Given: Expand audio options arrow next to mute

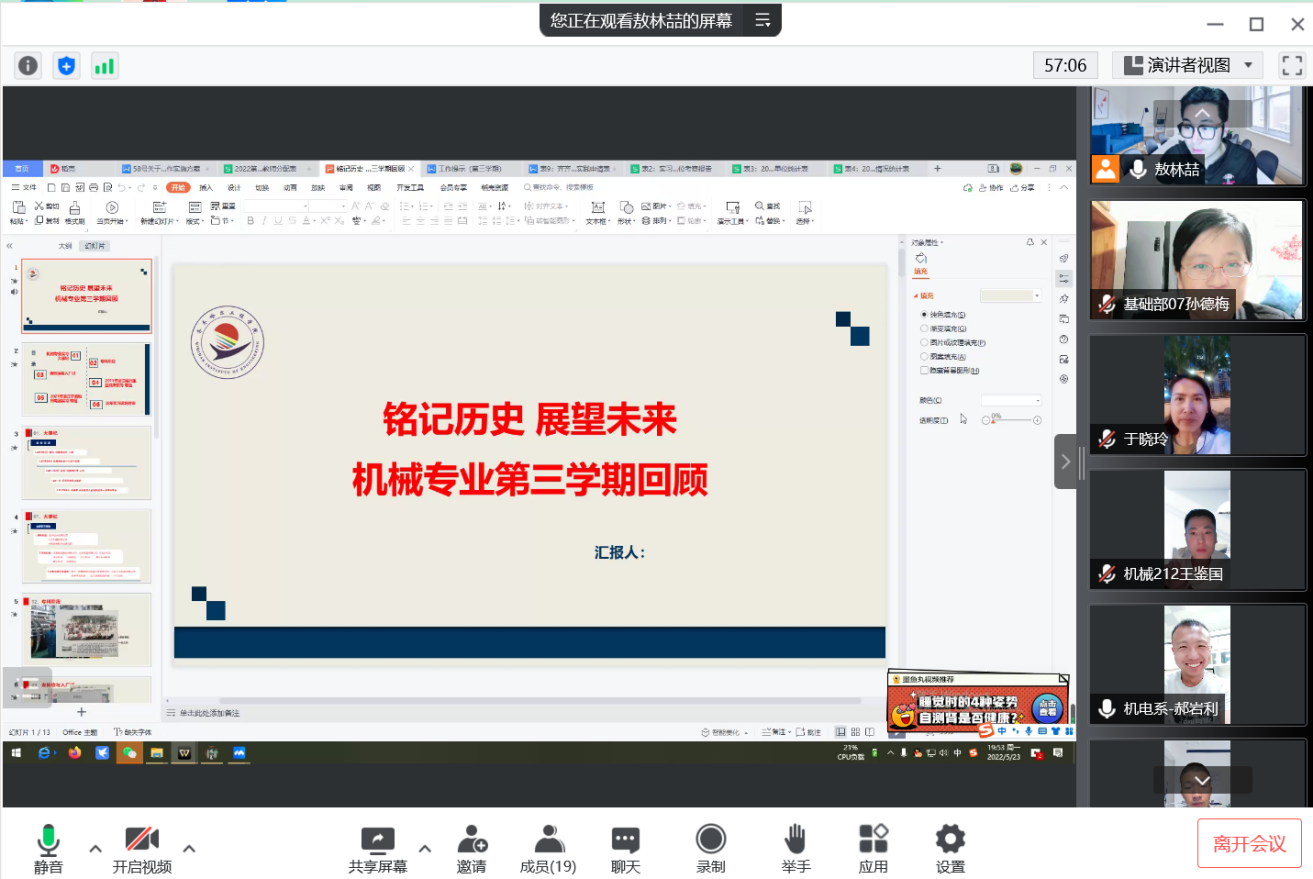Looking at the screenshot, I should (x=95, y=849).
